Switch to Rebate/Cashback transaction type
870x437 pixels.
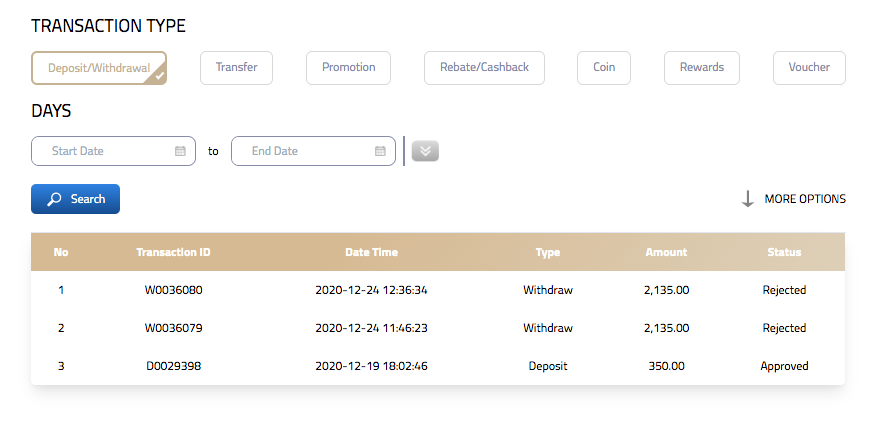(x=484, y=67)
